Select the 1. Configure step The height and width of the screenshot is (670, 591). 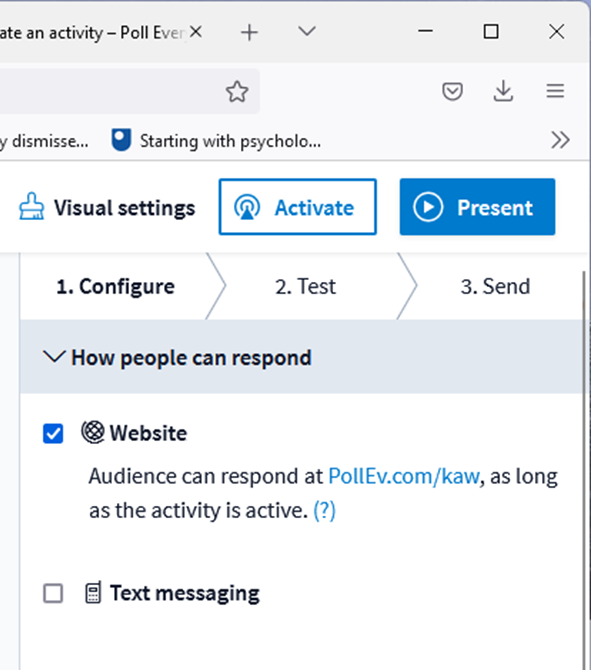tap(115, 286)
